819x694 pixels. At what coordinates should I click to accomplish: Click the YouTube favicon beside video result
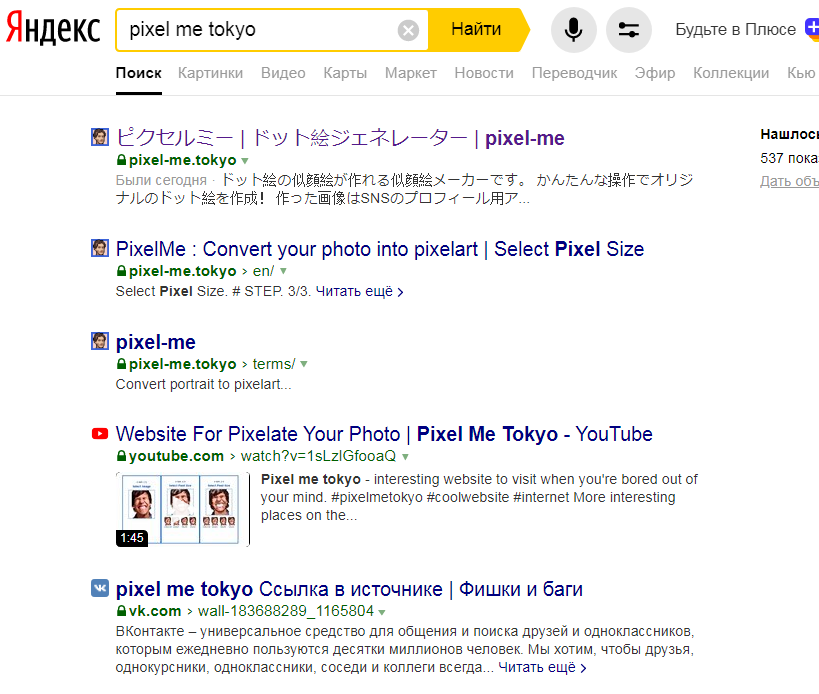(100, 434)
